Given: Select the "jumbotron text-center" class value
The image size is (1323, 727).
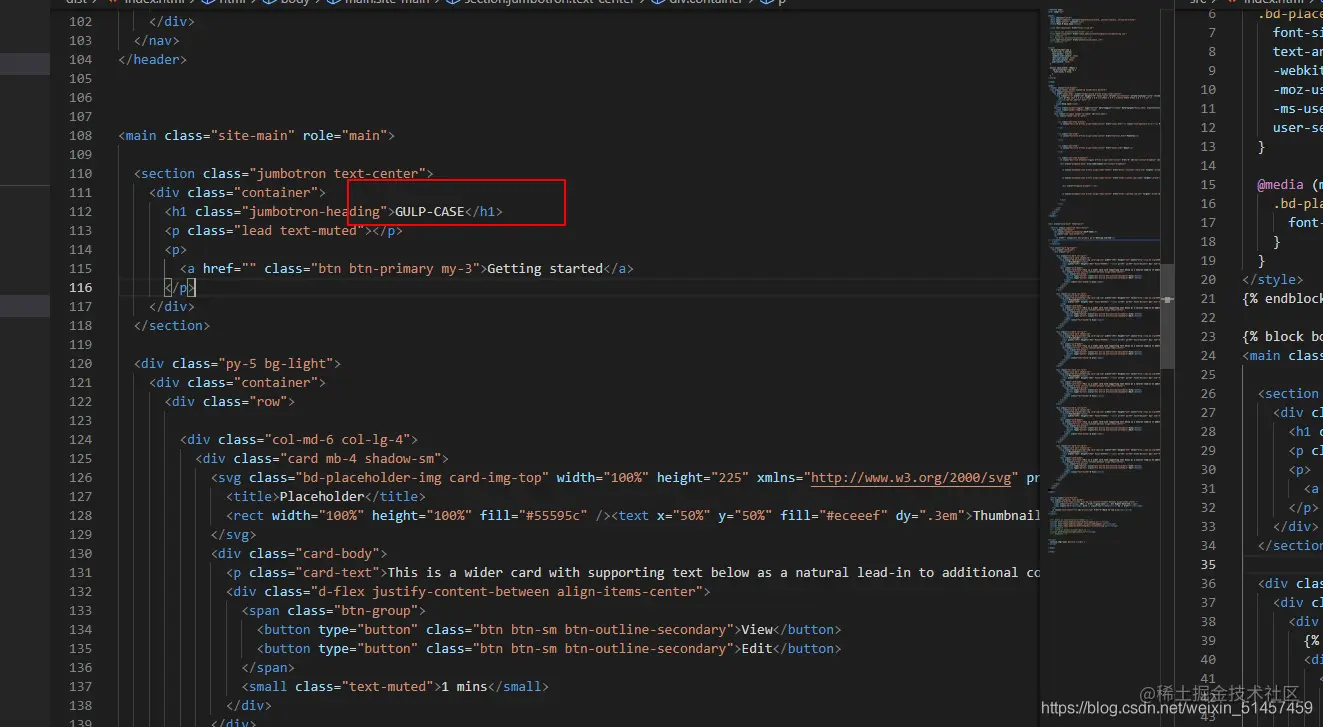Looking at the screenshot, I should point(341,174).
